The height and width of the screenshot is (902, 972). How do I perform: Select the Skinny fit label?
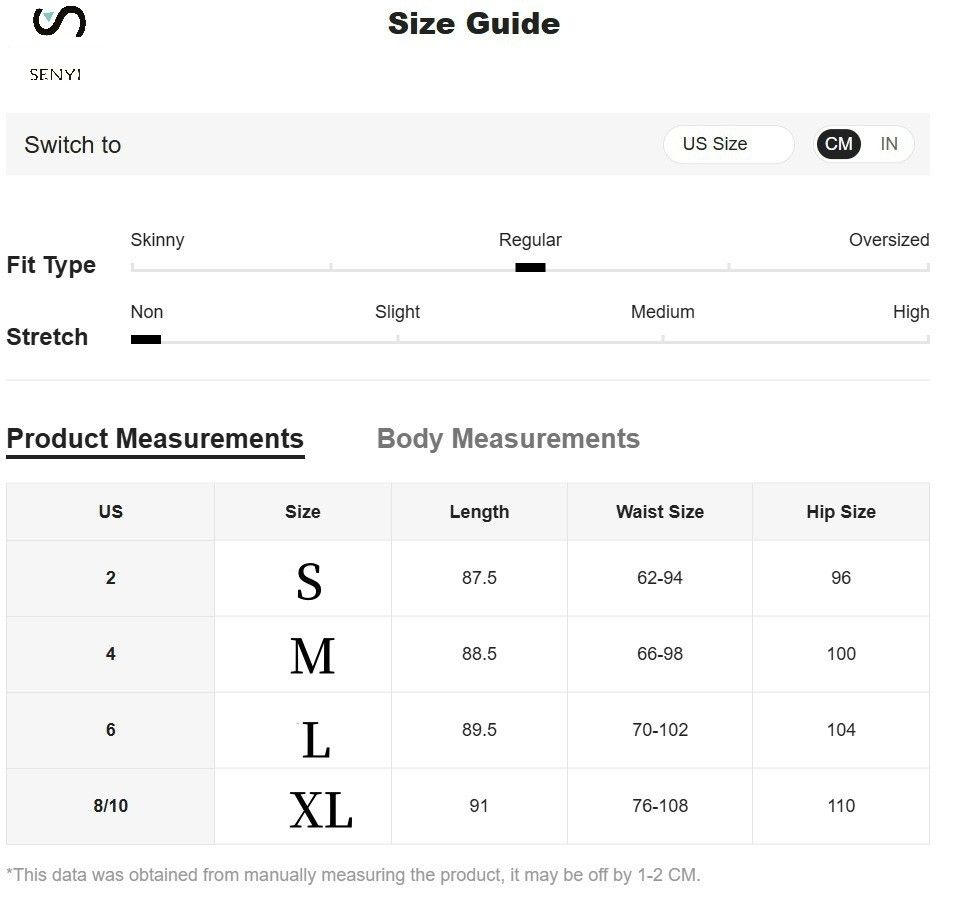pyautogui.click(x=157, y=240)
